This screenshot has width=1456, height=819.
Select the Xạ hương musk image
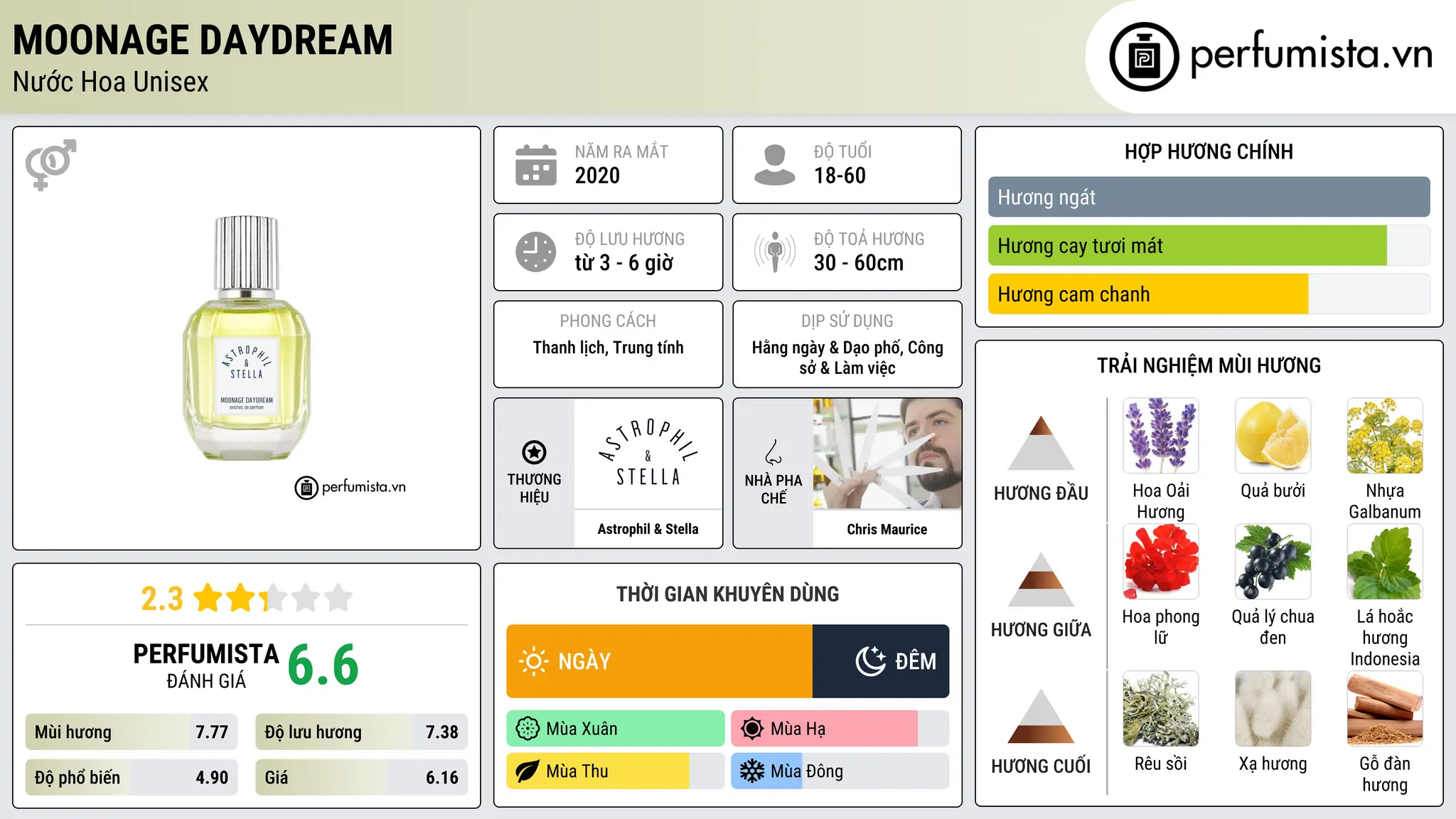coord(1273,709)
